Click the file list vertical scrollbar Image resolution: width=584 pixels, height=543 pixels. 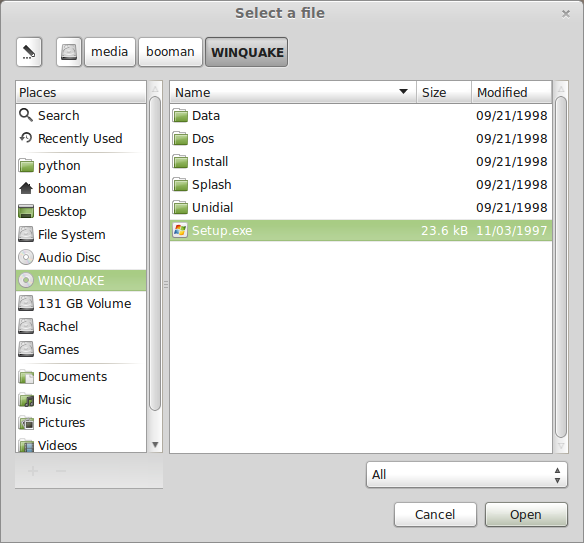click(x=561, y=267)
